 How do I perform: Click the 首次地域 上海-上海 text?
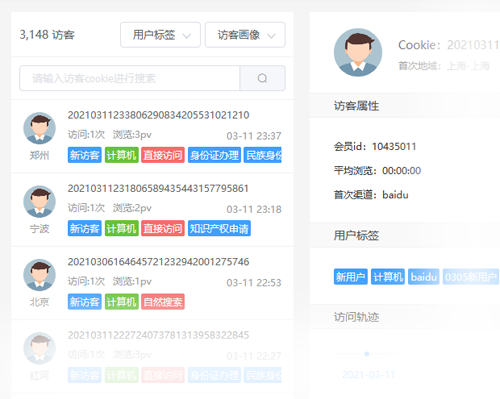point(444,66)
